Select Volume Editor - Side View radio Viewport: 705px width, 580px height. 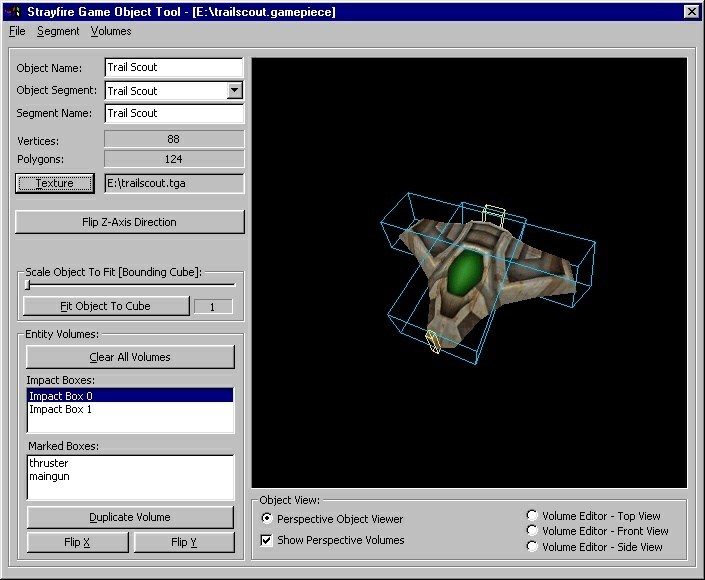(x=532, y=546)
